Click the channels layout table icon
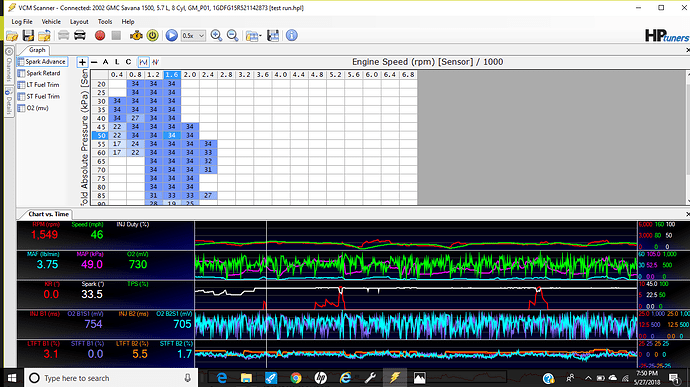This screenshot has width=690, height=387. pyautogui.click(x=273, y=36)
